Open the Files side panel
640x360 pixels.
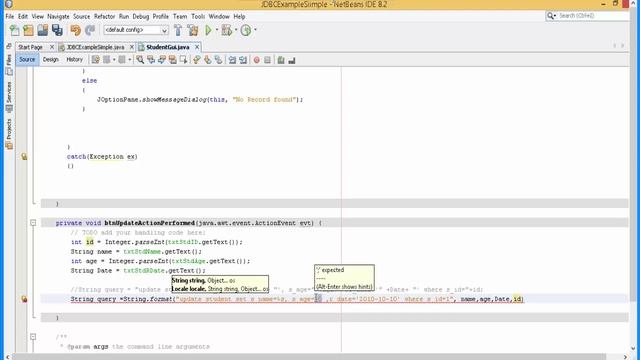coord(9,64)
